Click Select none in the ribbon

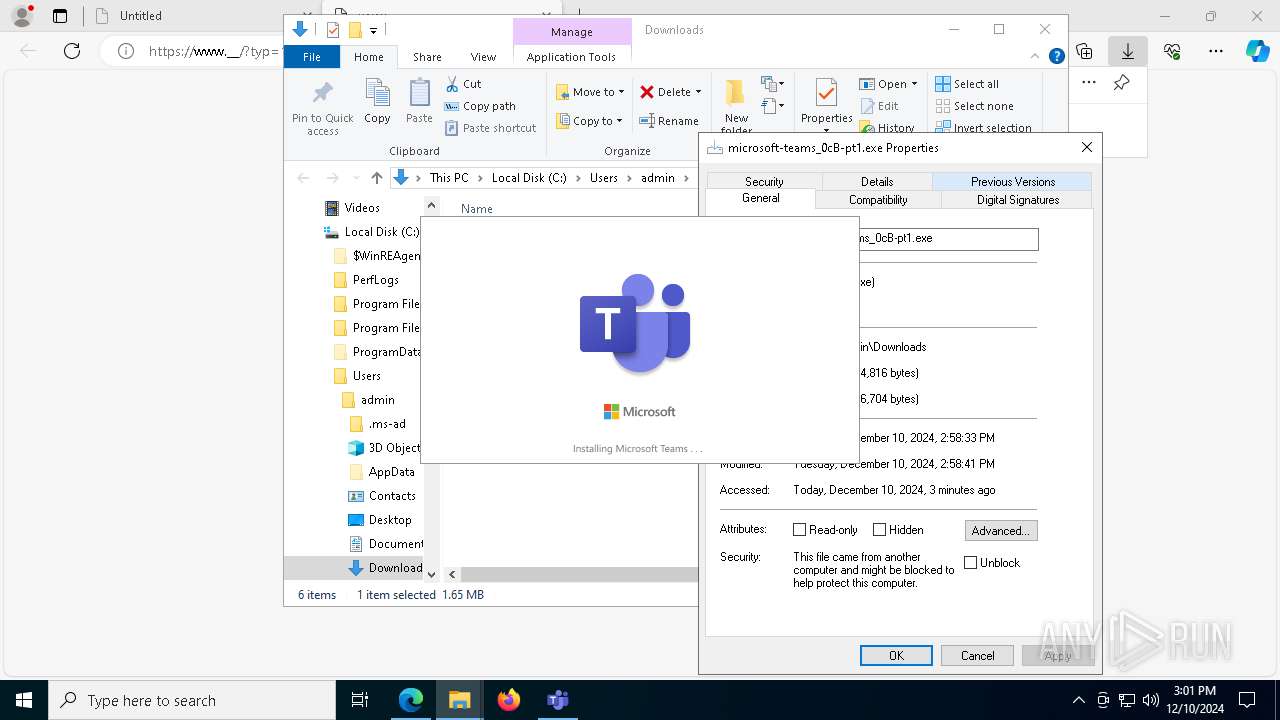[974, 106]
